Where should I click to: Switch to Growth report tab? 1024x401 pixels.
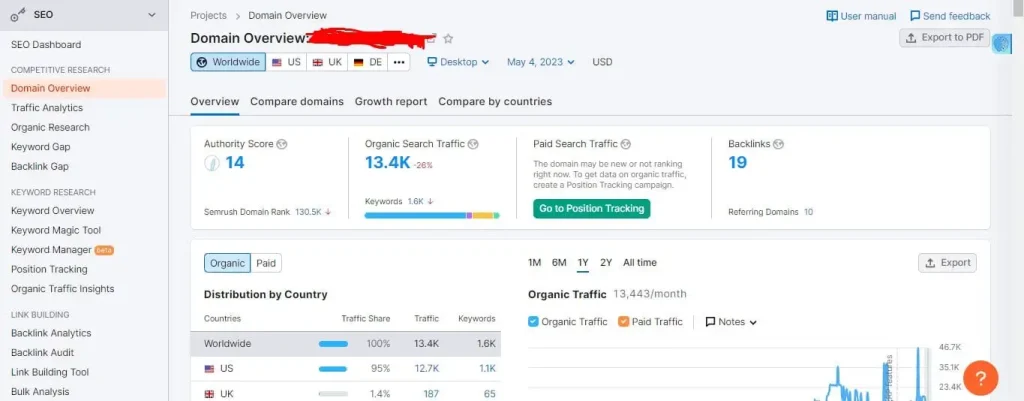coord(391,101)
